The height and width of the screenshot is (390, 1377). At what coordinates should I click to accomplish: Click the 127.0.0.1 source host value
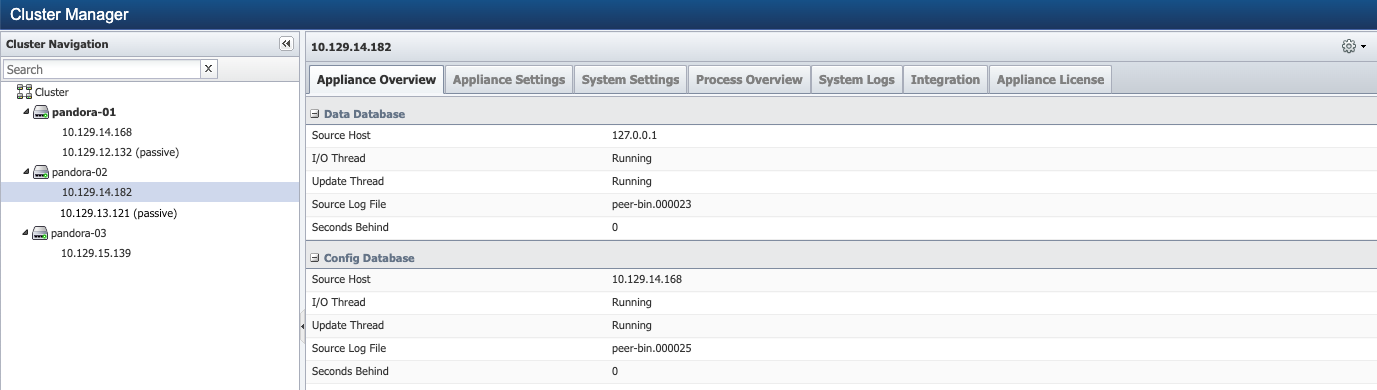pos(634,135)
